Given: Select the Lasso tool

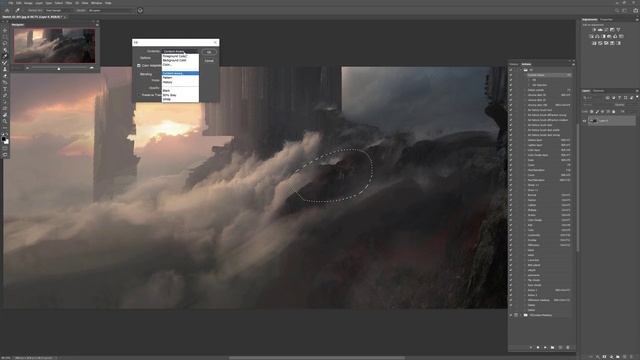Looking at the screenshot, I should coord(5,43).
